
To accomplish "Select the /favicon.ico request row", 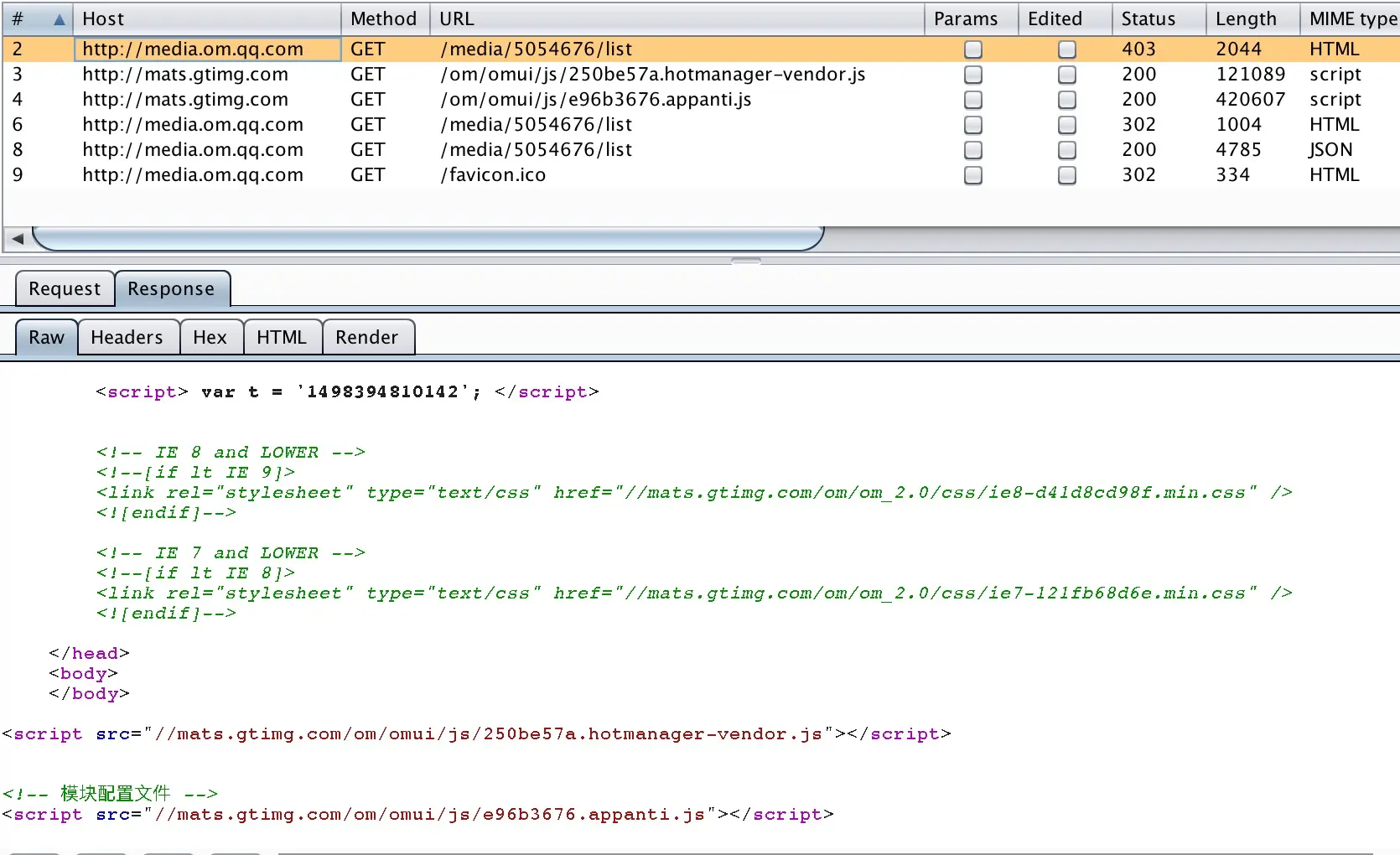I will [x=700, y=175].
